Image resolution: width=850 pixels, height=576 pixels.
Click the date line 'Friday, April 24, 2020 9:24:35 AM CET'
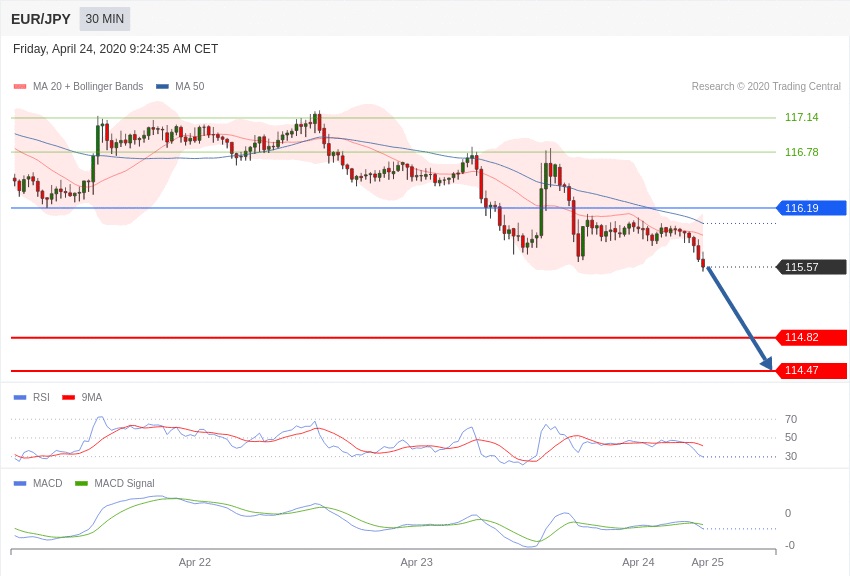115,49
